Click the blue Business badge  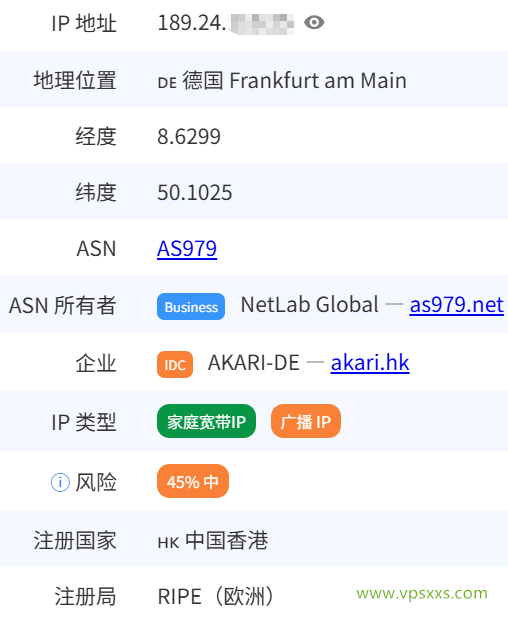pos(191,306)
